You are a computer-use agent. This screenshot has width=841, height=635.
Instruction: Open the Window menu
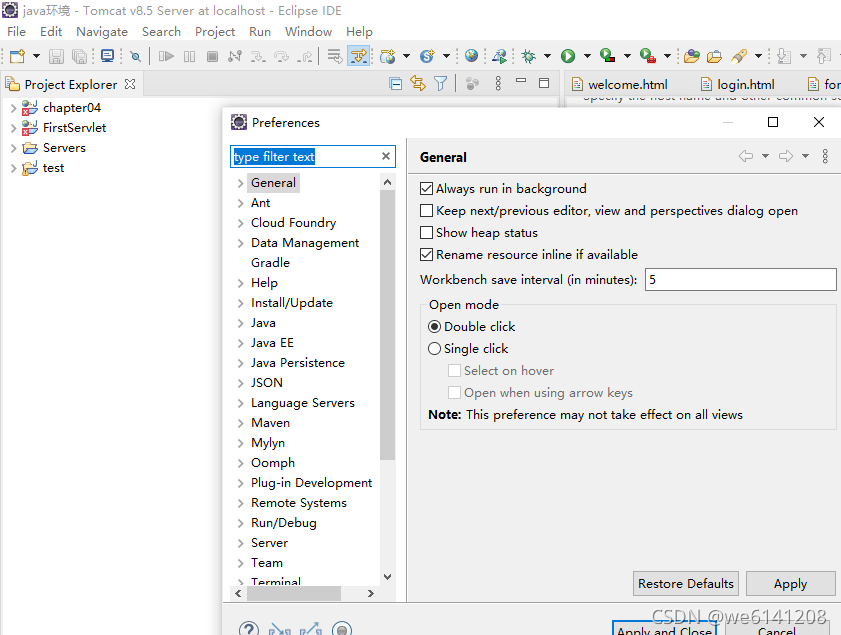[x=308, y=32]
